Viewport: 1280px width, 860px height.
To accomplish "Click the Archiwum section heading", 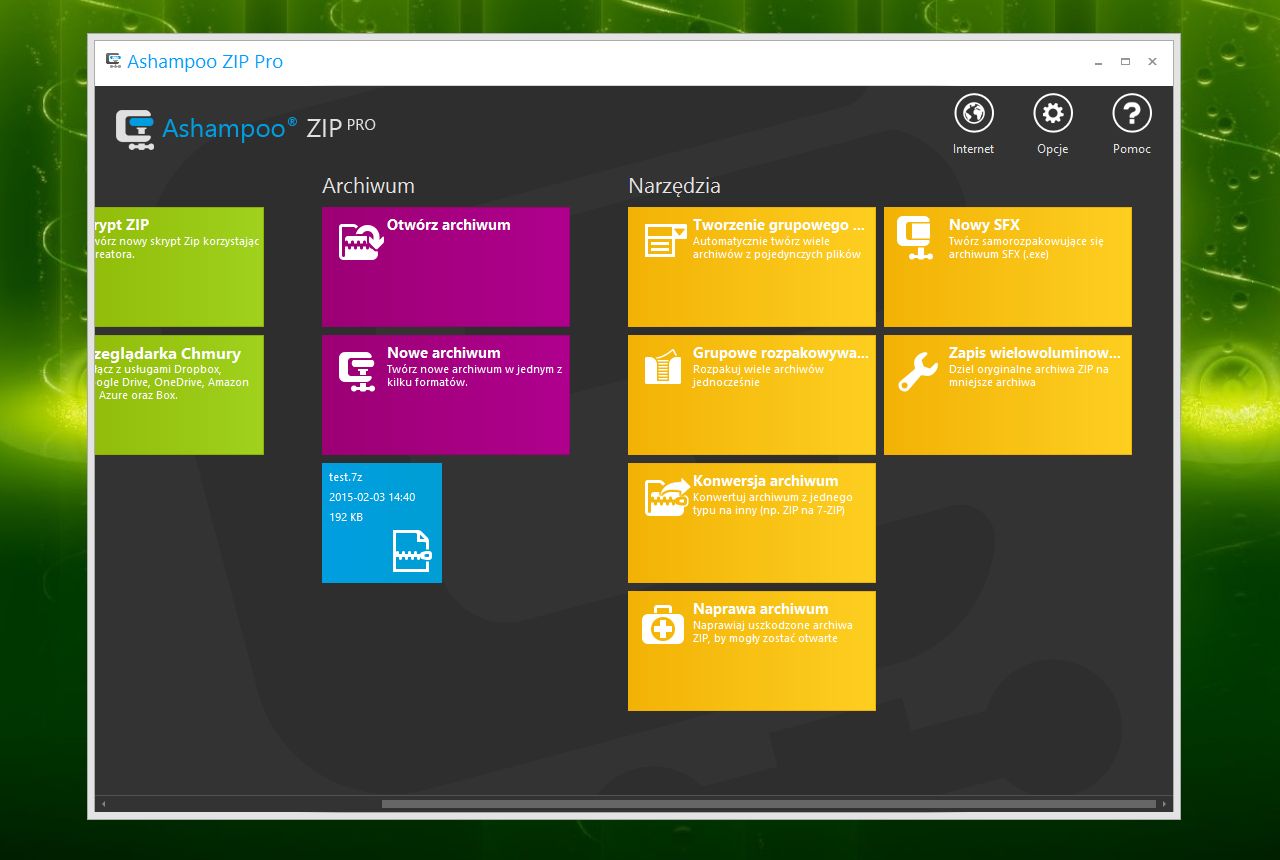I will [368, 186].
